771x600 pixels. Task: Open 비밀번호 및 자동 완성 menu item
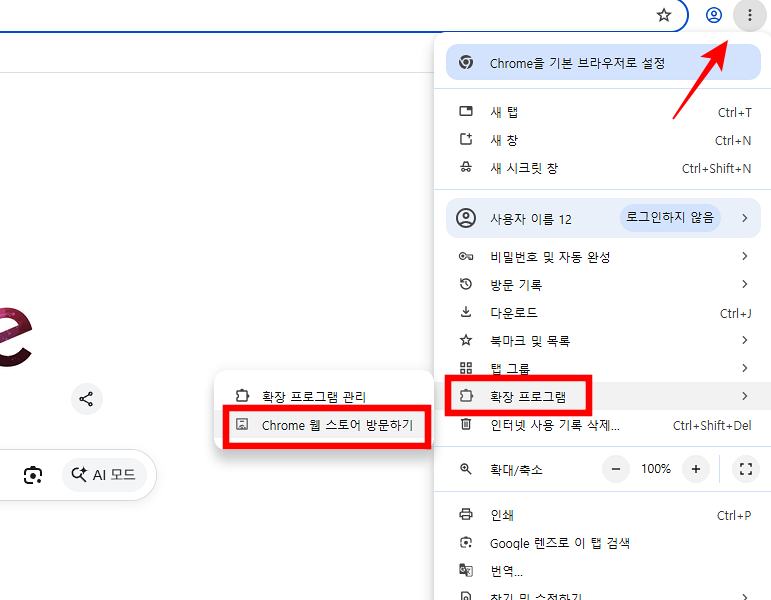click(x=605, y=257)
